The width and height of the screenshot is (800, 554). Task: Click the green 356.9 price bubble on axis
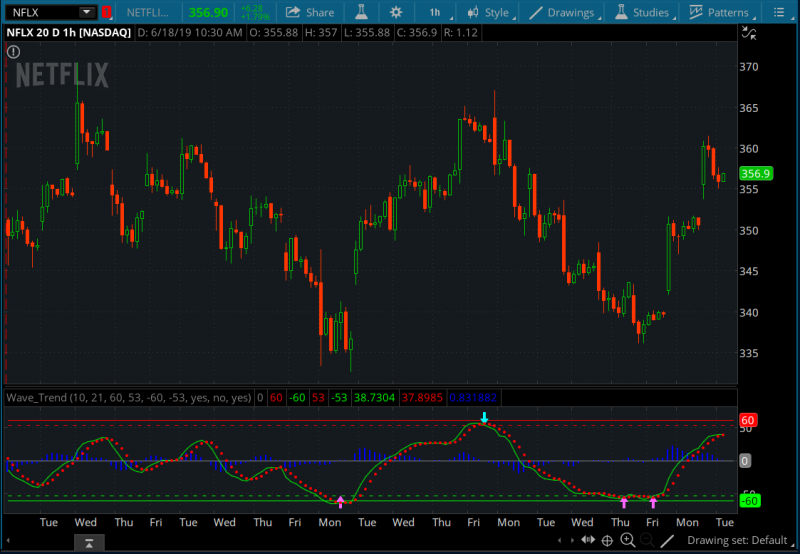(x=756, y=173)
